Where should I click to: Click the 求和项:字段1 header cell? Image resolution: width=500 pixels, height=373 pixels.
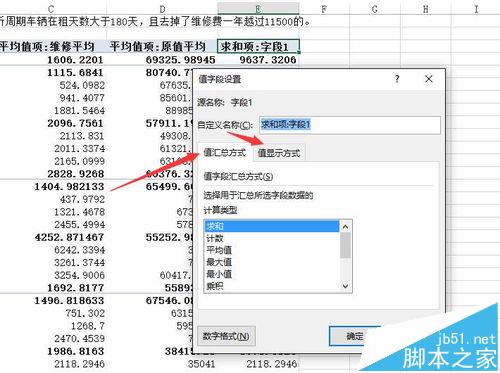(258, 46)
